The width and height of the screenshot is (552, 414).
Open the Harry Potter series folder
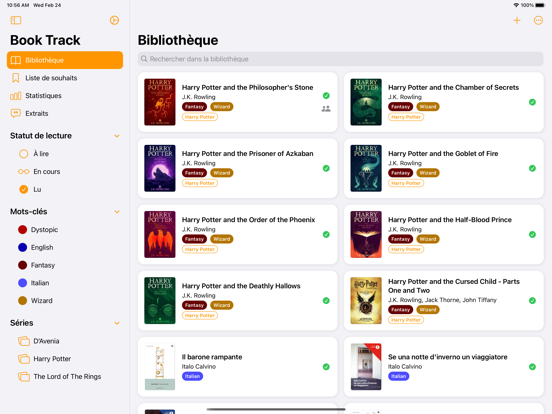pos(65,359)
